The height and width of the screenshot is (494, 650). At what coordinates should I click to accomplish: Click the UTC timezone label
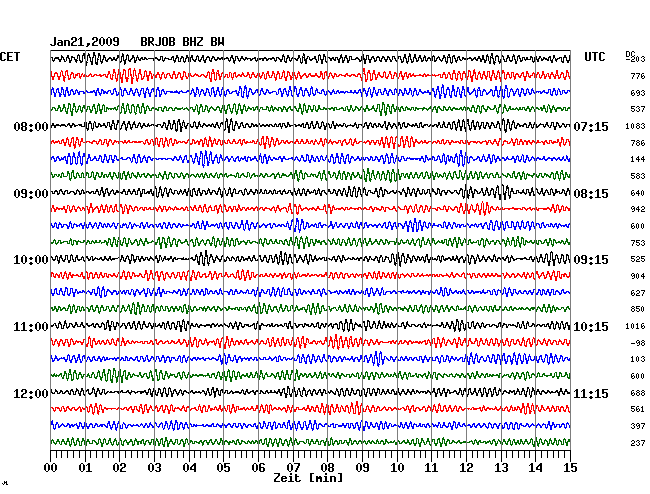594,57
